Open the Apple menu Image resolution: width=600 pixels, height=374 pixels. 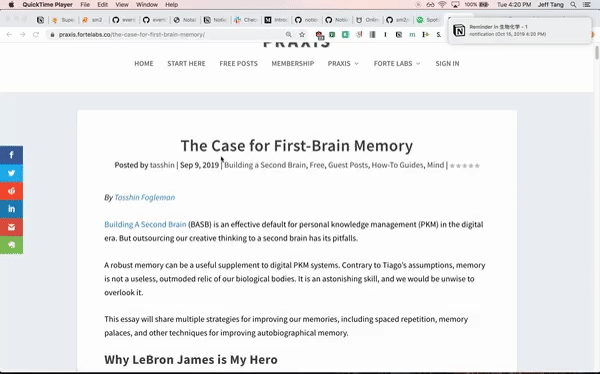click(x=11, y=5)
